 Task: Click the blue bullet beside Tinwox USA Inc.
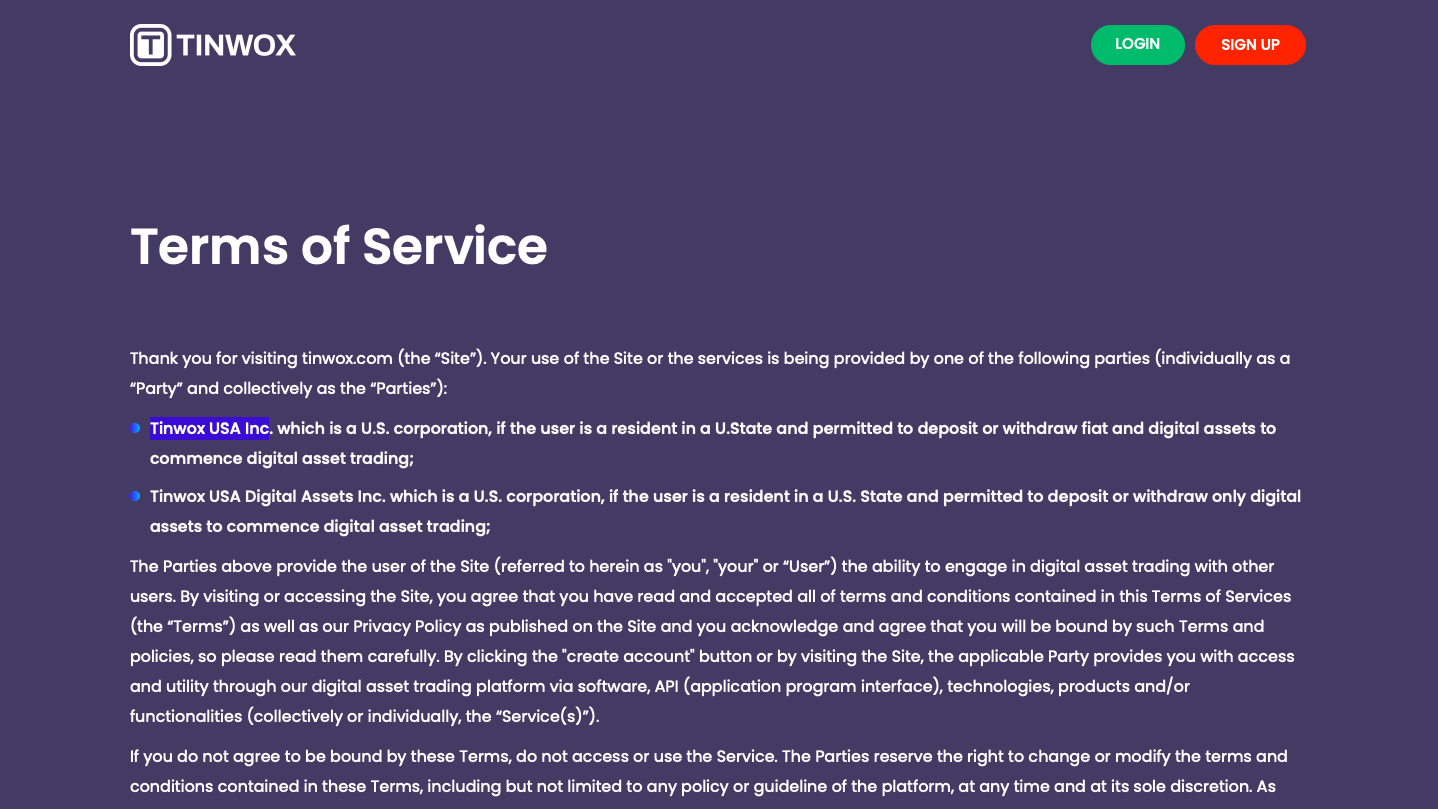[135, 428]
